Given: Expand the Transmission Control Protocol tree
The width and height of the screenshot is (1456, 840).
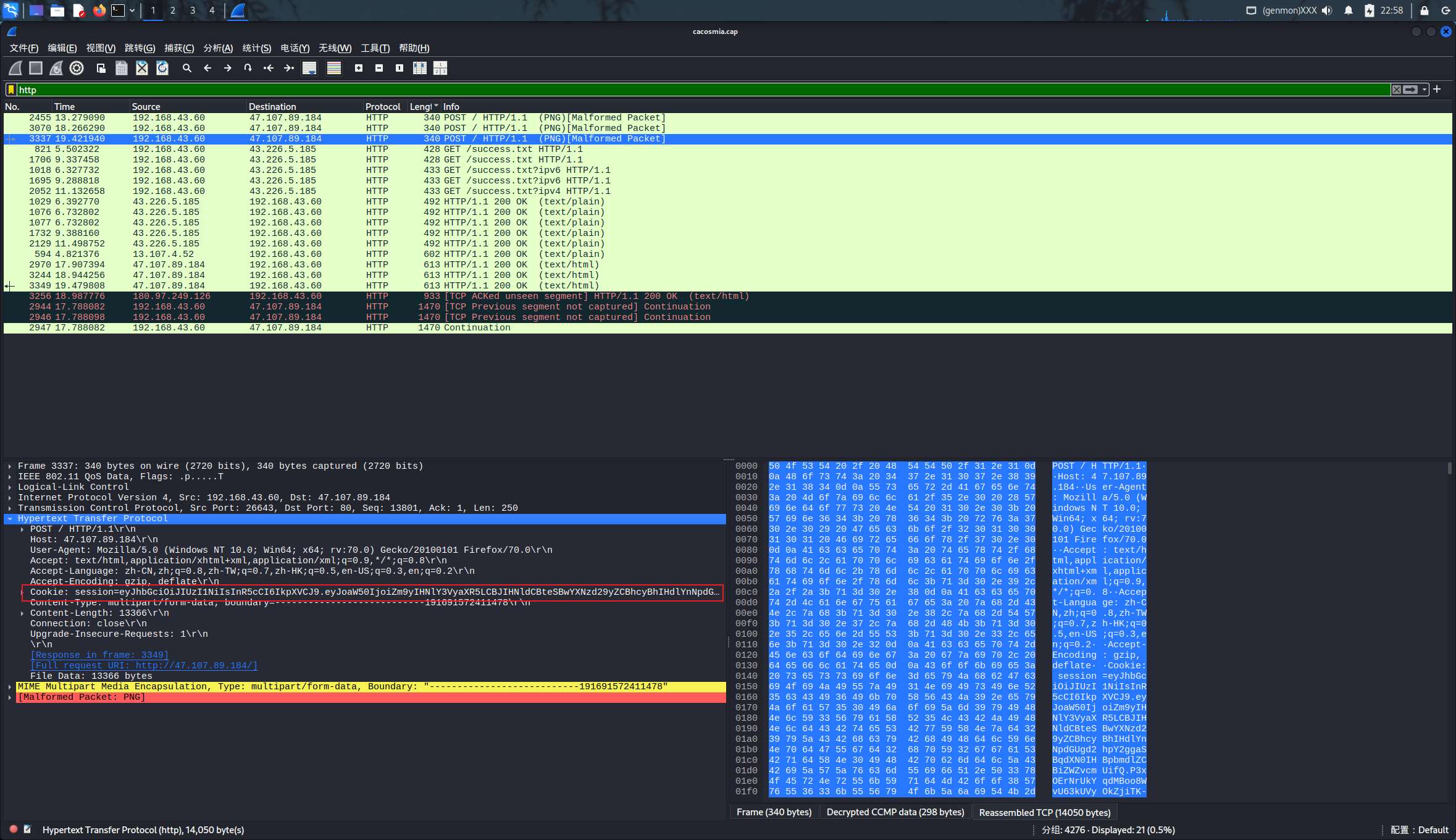Looking at the screenshot, I should [x=10, y=508].
